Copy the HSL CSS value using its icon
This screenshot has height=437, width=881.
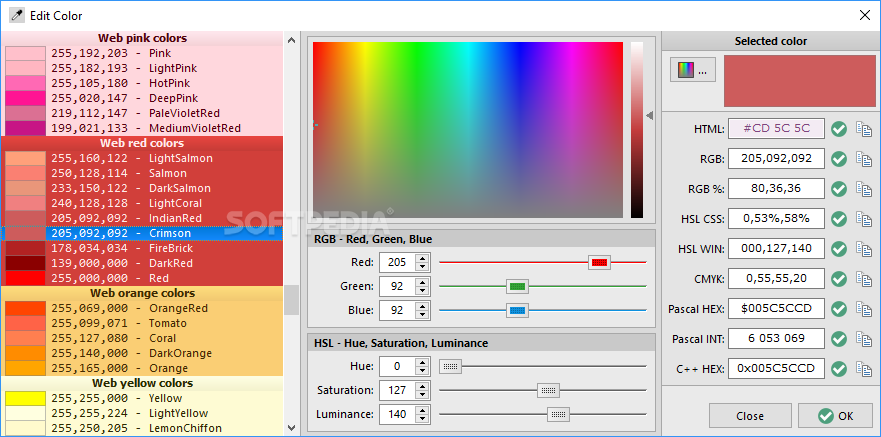[x=863, y=218]
